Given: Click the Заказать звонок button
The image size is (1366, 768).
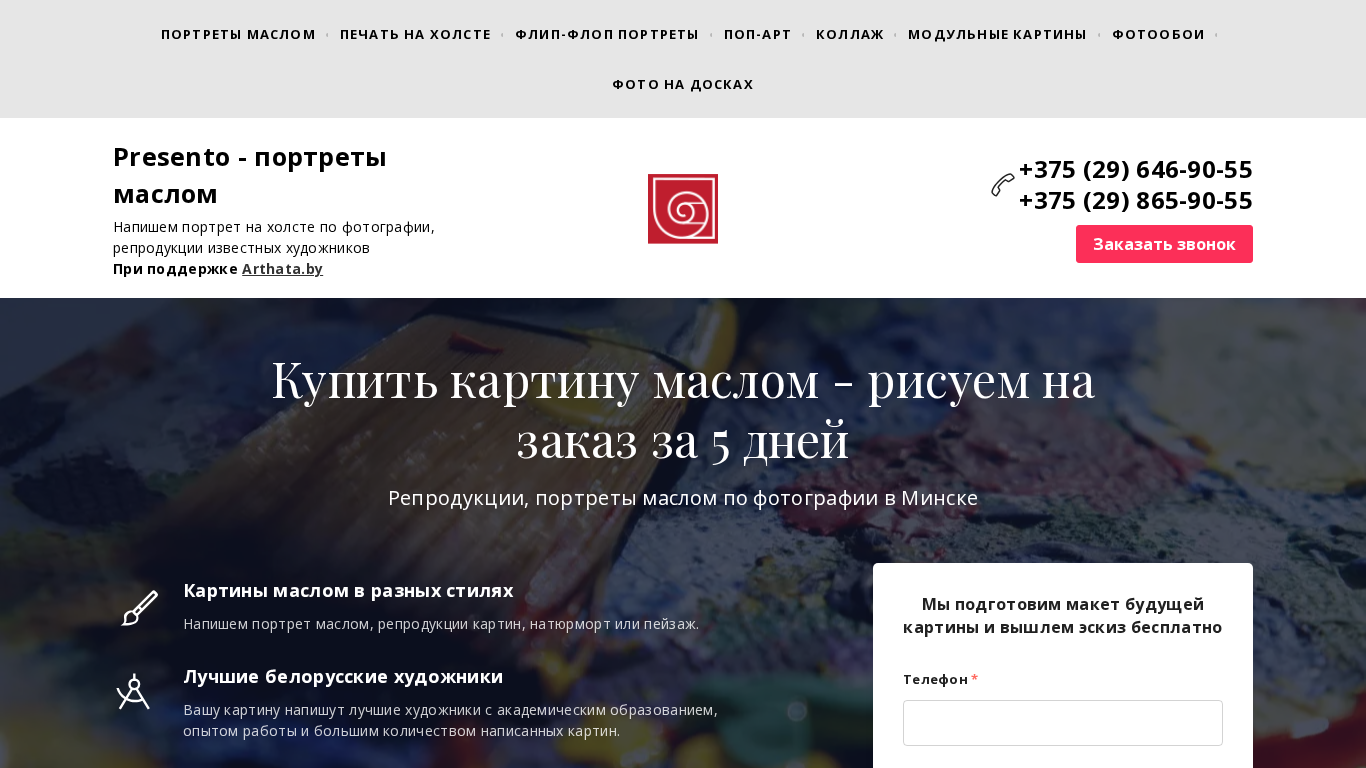Looking at the screenshot, I should 1164,244.
